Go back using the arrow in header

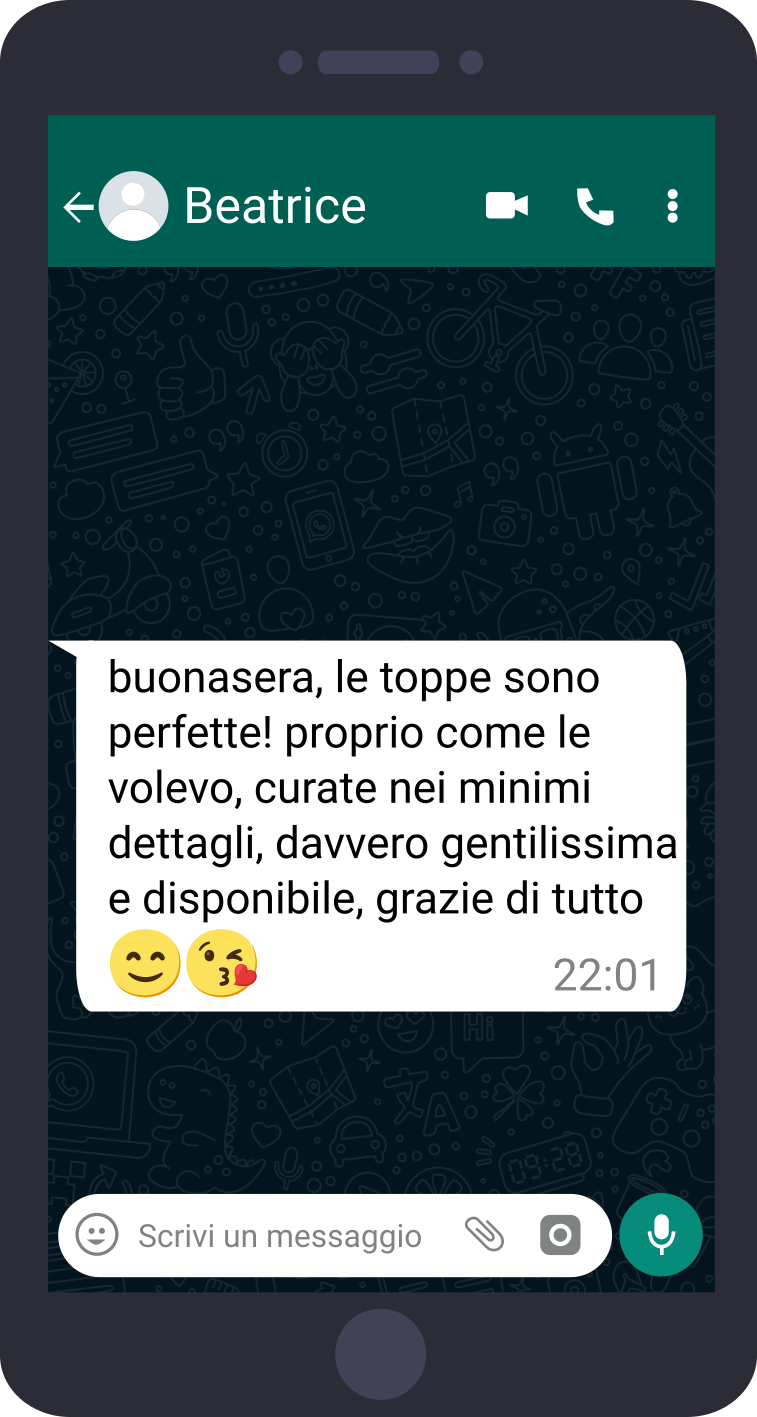78,207
